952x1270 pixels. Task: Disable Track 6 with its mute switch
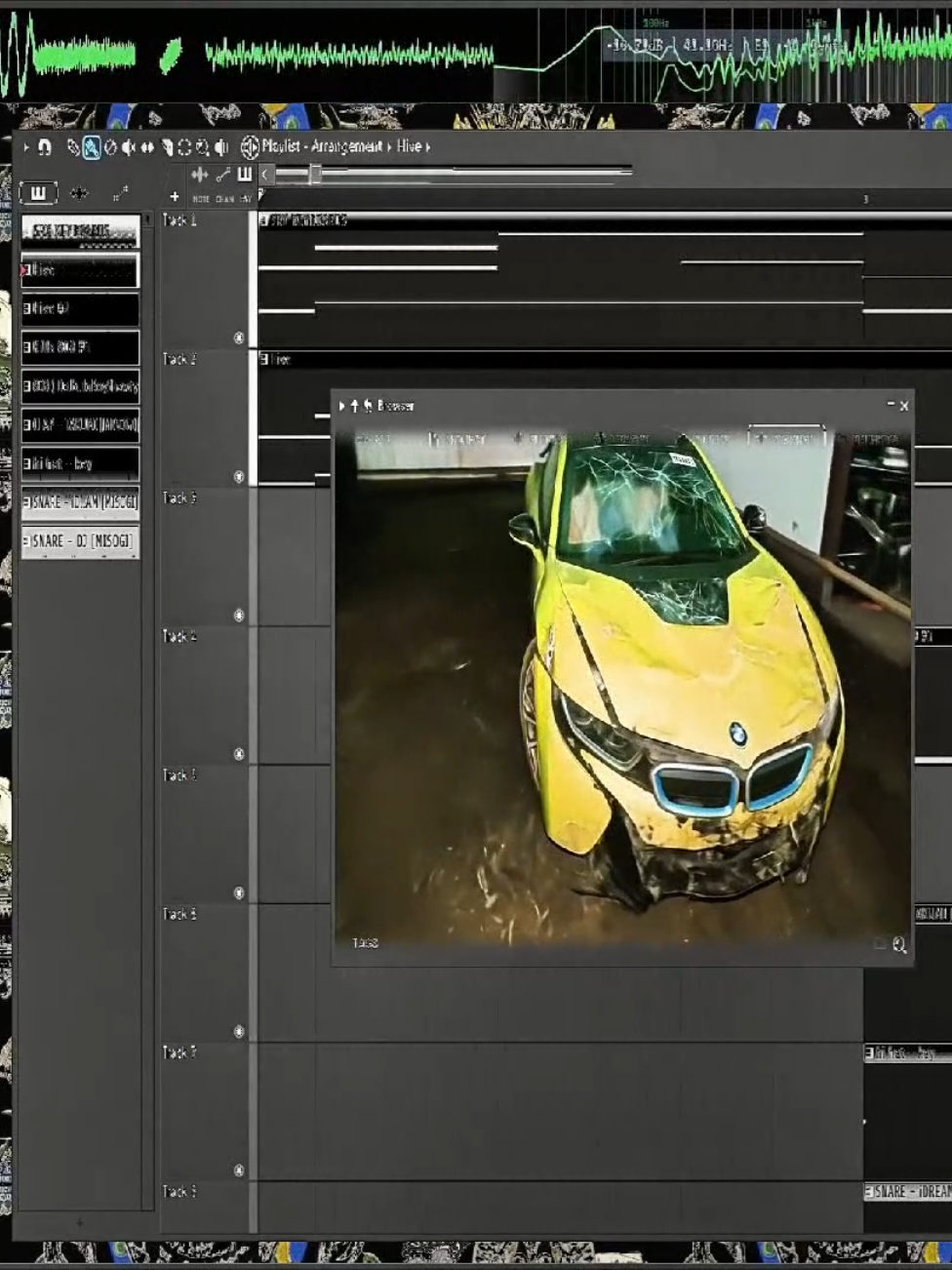239,1032
